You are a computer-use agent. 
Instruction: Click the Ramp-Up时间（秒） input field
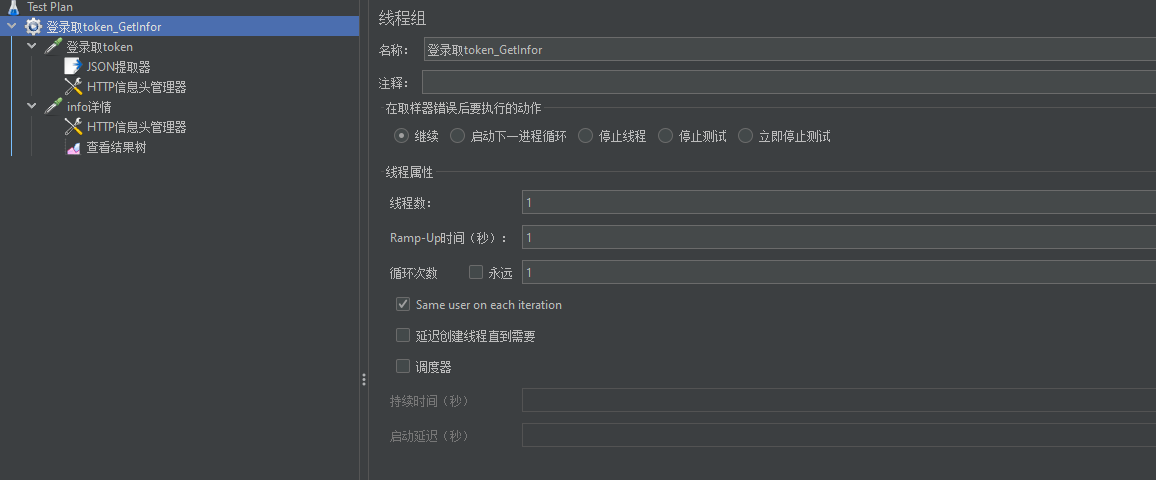(x=839, y=237)
